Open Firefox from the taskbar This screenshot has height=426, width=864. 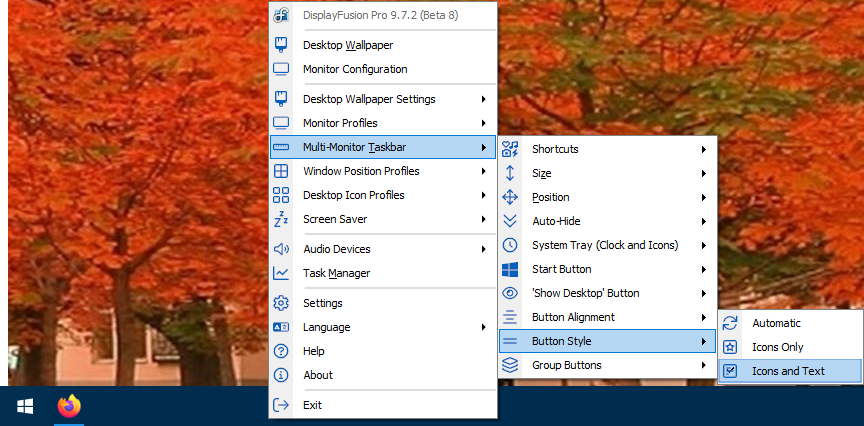click(68, 406)
